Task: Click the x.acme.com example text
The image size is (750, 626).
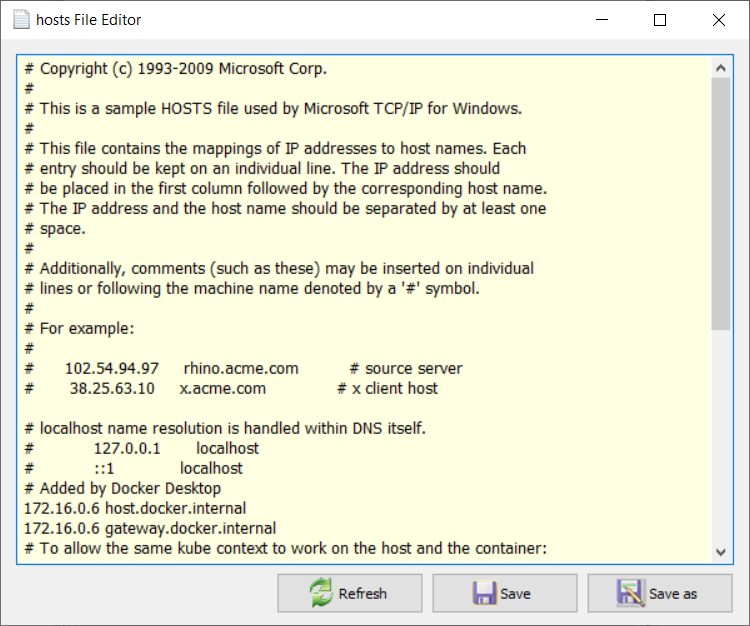Action: (x=223, y=388)
